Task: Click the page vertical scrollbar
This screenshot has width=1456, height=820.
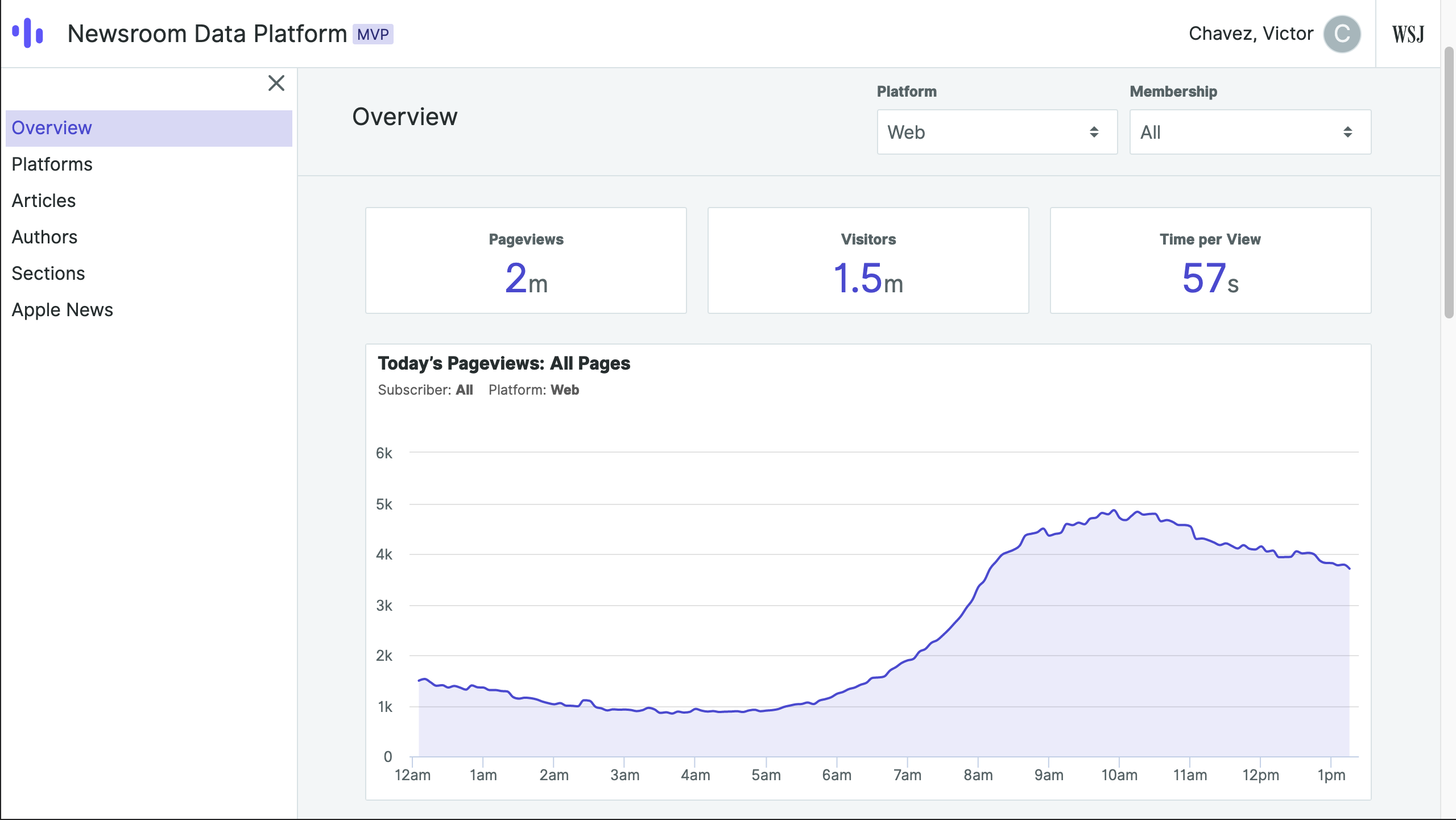Action: [x=1448, y=182]
